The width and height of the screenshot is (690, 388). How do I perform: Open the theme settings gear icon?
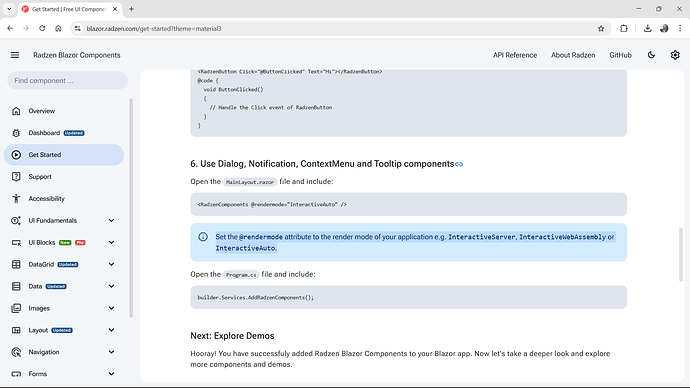pyautogui.click(x=675, y=55)
